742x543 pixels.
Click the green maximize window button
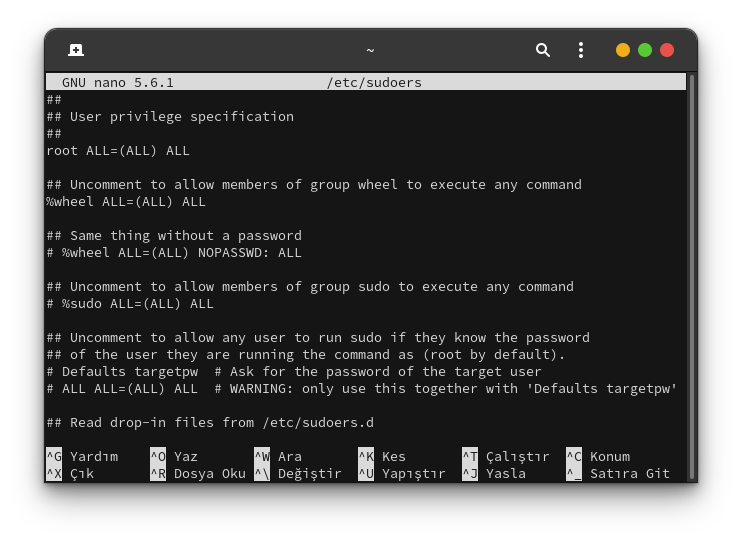coord(645,50)
